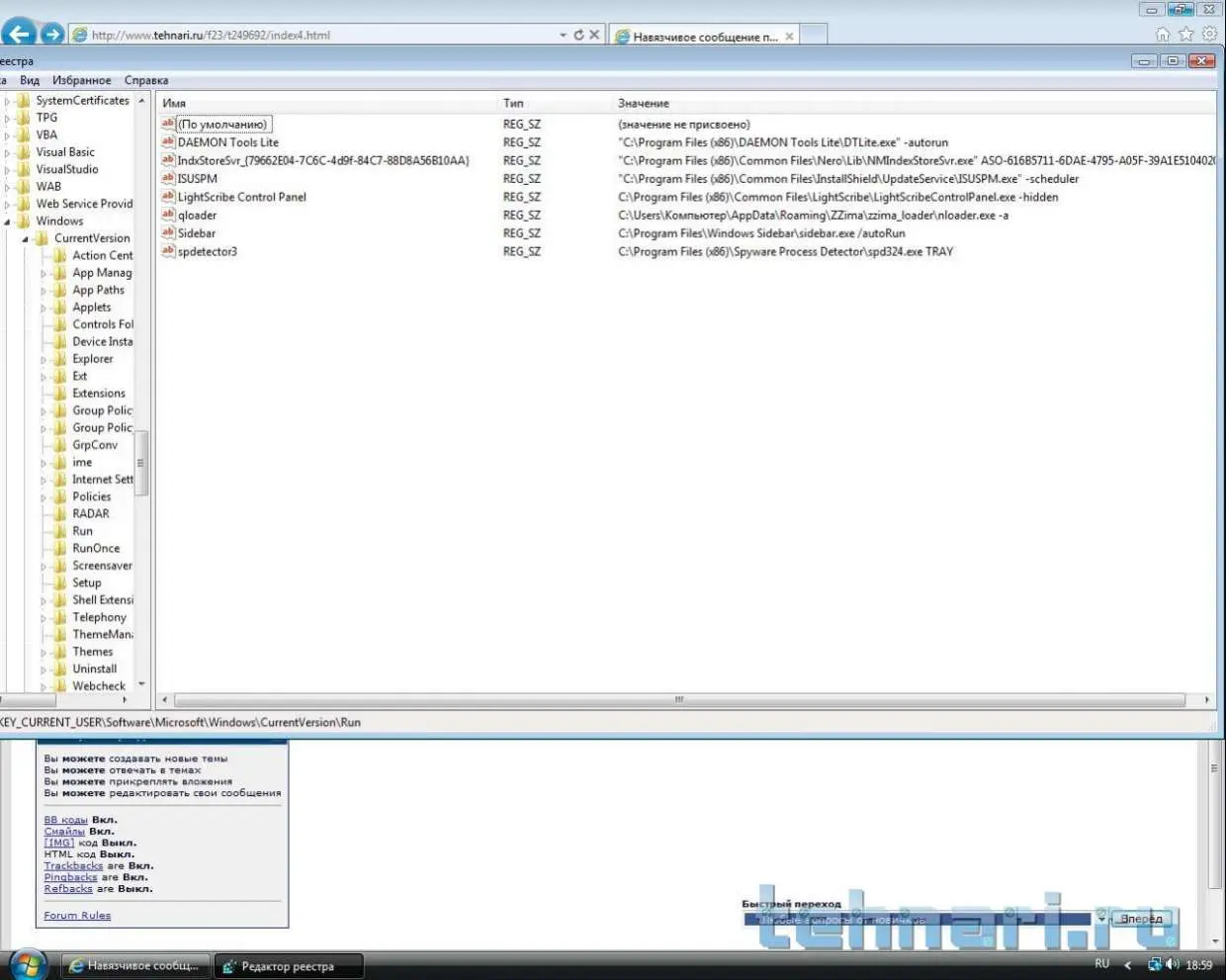Expand the Policies tree node

pos(44,496)
